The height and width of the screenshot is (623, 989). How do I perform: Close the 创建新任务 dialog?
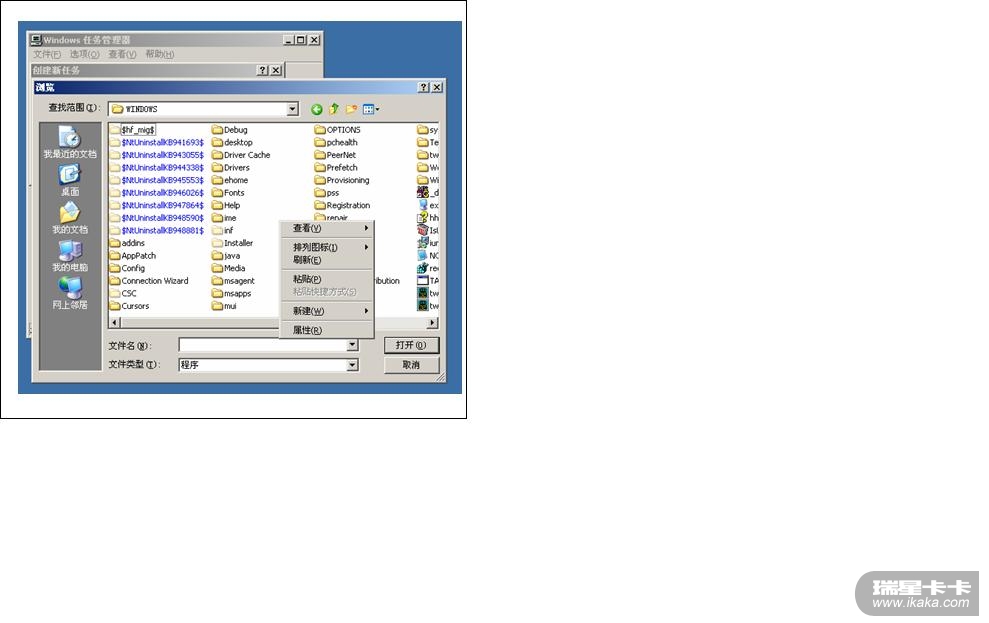coord(276,71)
